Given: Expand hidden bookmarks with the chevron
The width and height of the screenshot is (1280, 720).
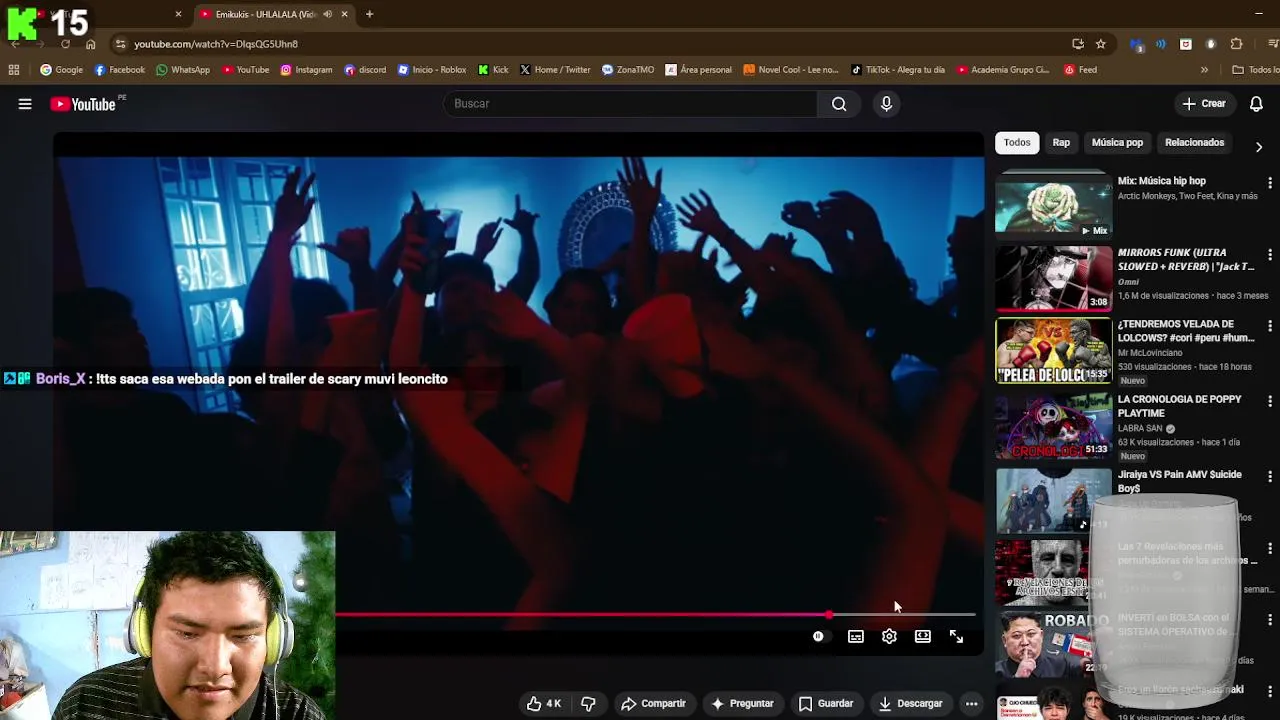Looking at the screenshot, I should point(1204,70).
